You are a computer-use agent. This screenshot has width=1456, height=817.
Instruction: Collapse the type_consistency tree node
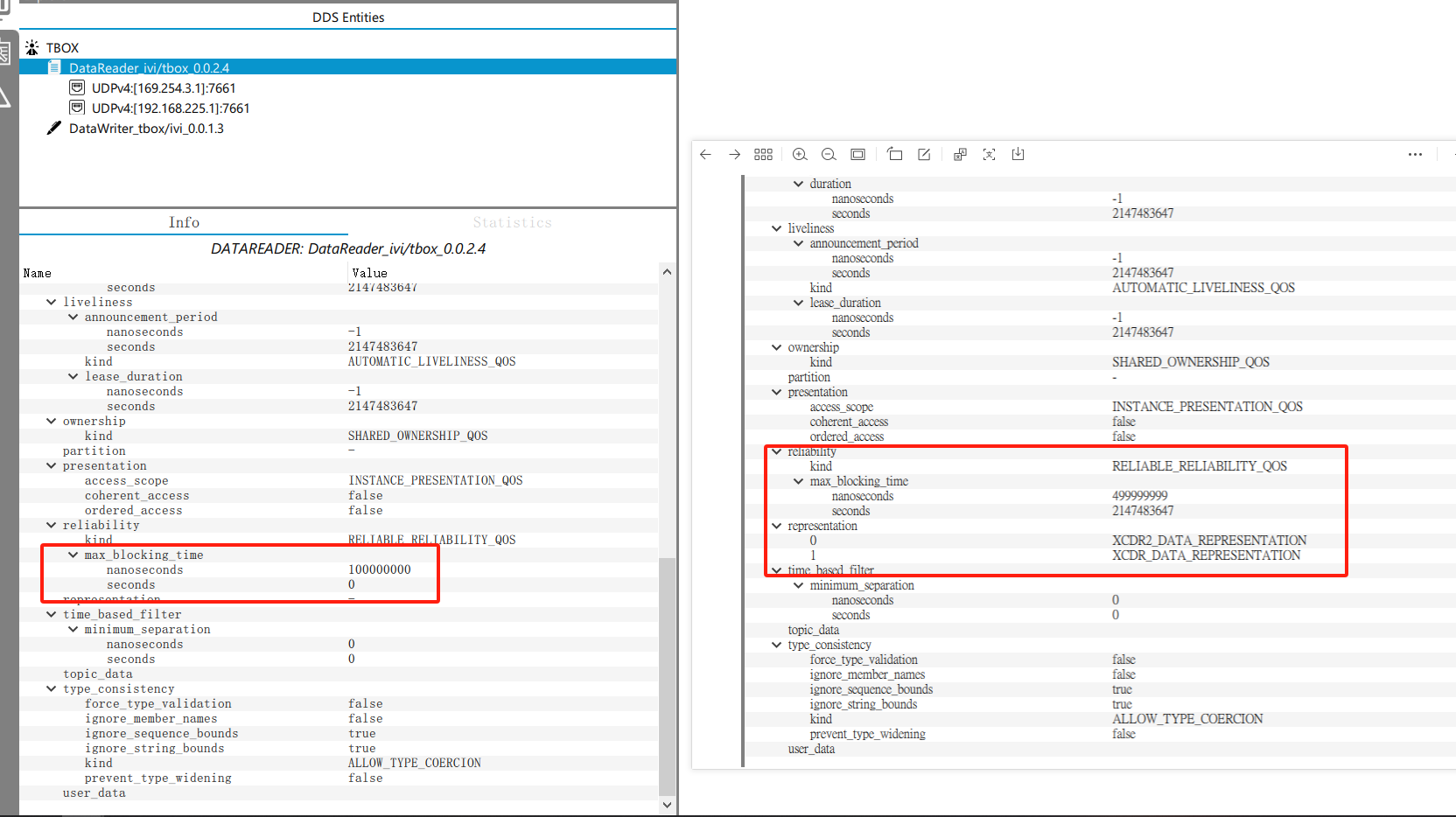tap(51, 688)
